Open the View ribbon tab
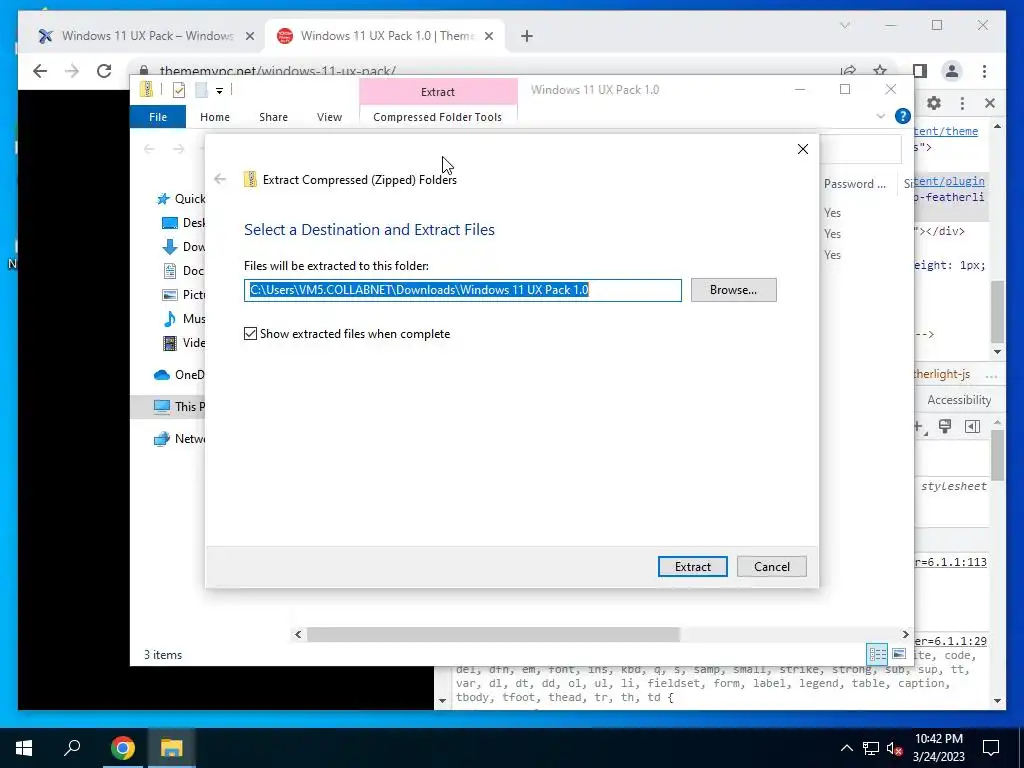 [x=329, y=117]
